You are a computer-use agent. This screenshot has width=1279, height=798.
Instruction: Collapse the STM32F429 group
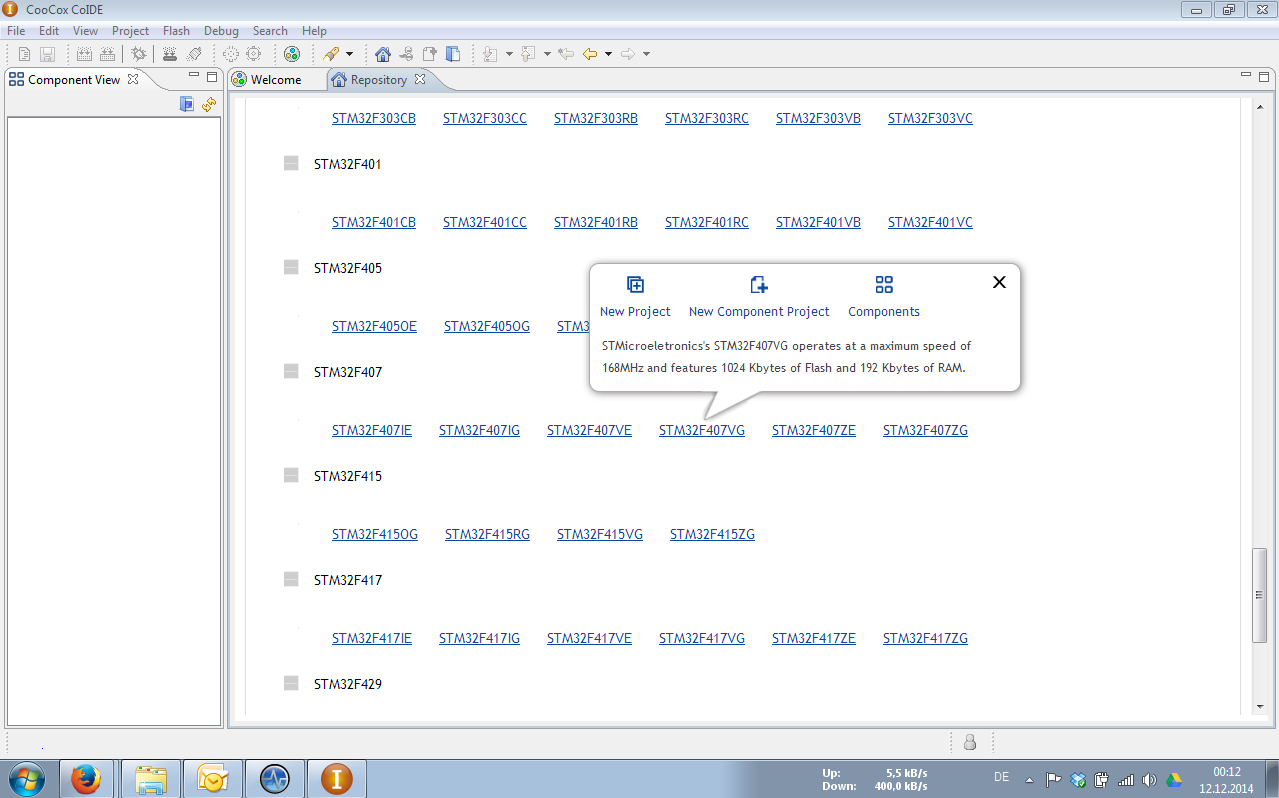[291, 683]
